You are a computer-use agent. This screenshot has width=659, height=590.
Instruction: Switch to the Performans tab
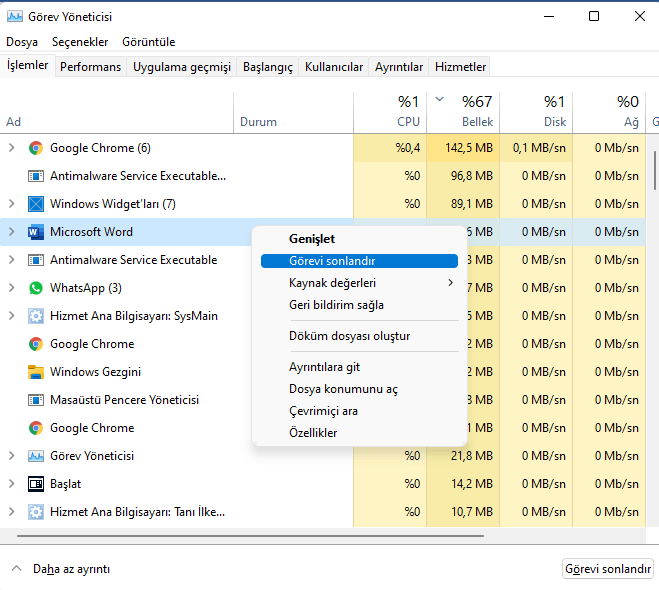[x=90, y=67]
